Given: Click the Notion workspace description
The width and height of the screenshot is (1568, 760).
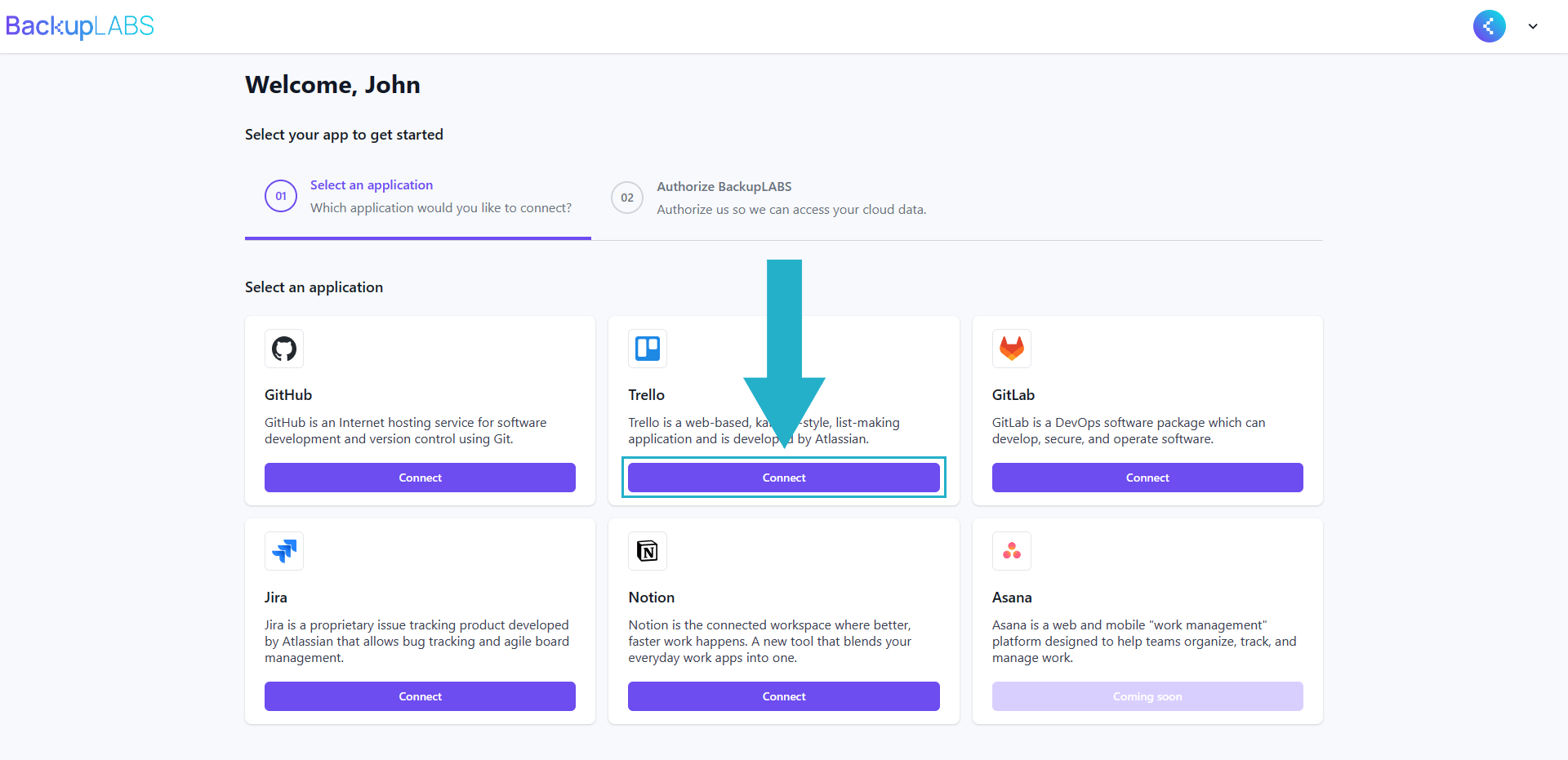Looking at the screenshot, I should [769, 642].
